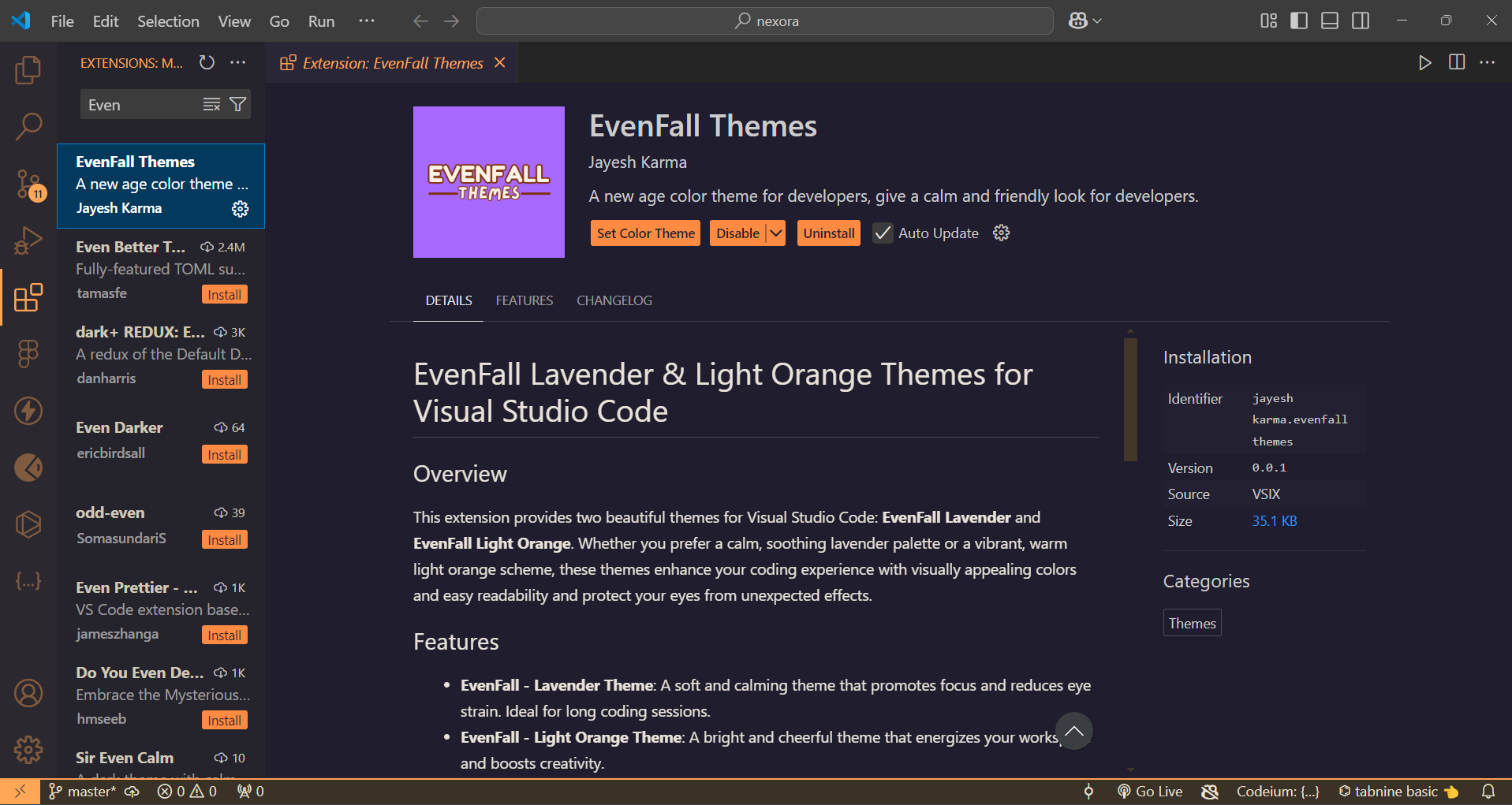Install Even Better TOML extension
Viewport: 1512px width, 805px height.
[225, 295]
